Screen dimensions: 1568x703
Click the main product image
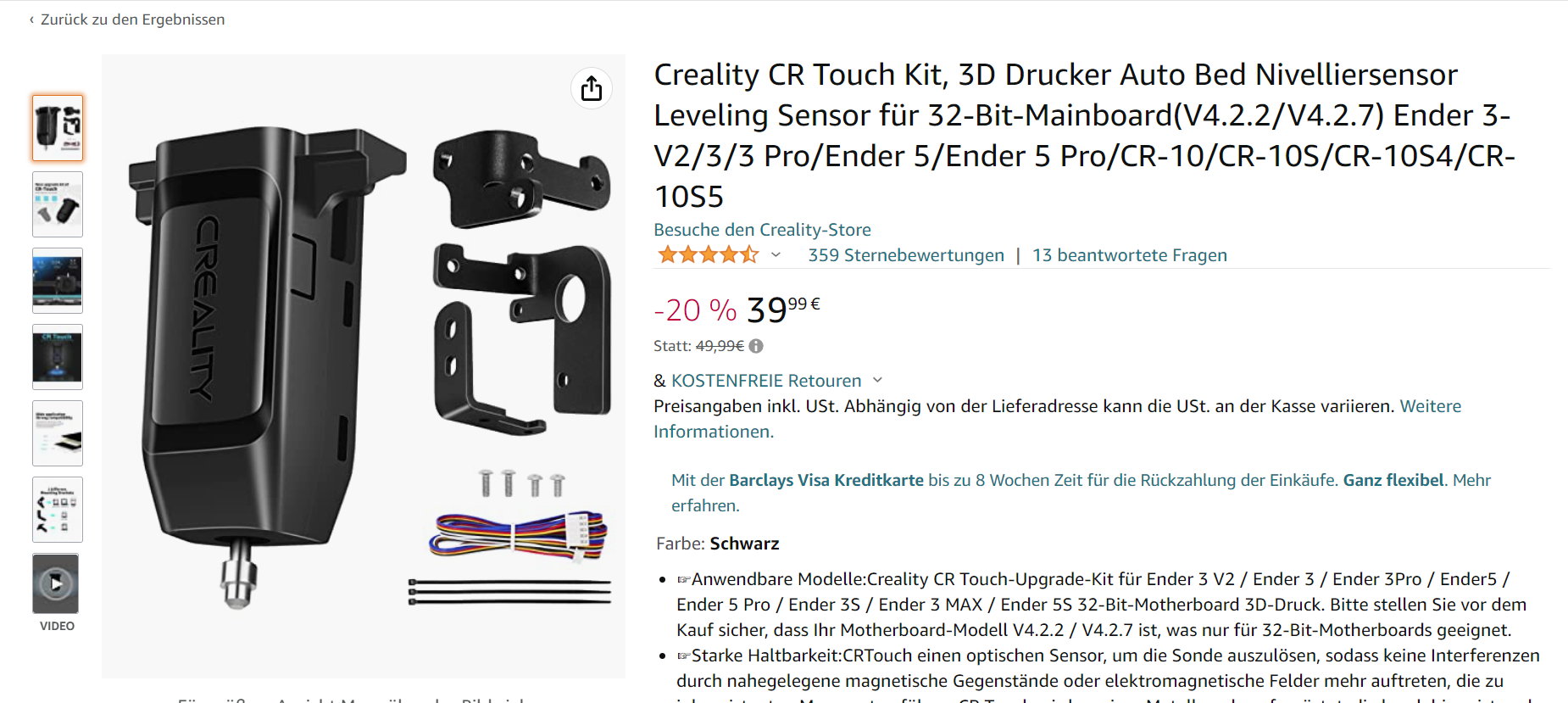tap(364, 366)
